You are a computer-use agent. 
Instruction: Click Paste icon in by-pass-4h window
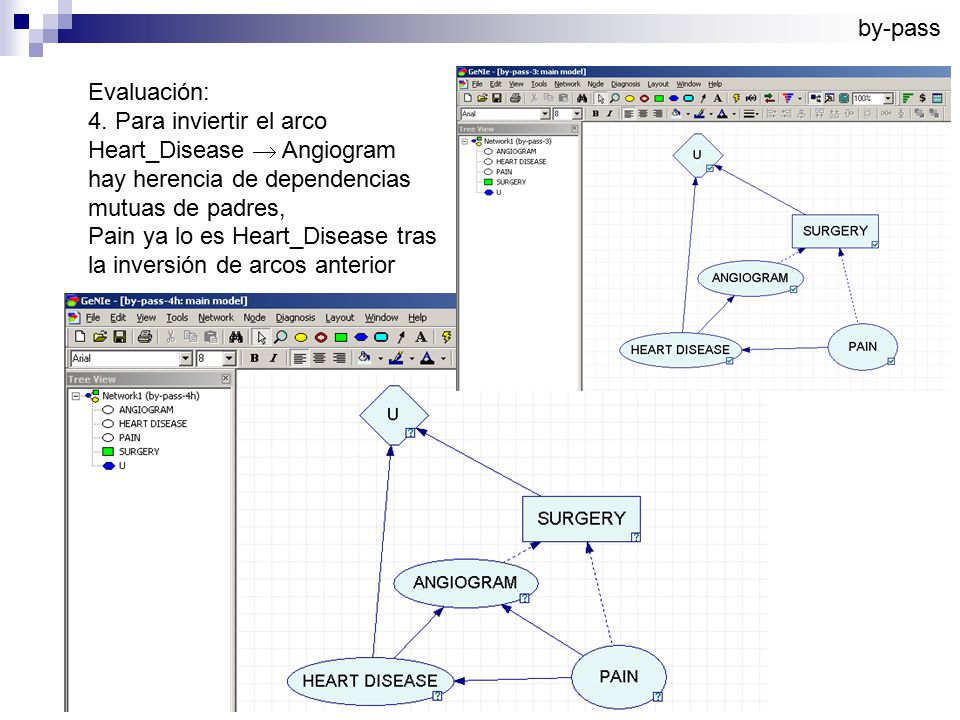click(211, 337)
